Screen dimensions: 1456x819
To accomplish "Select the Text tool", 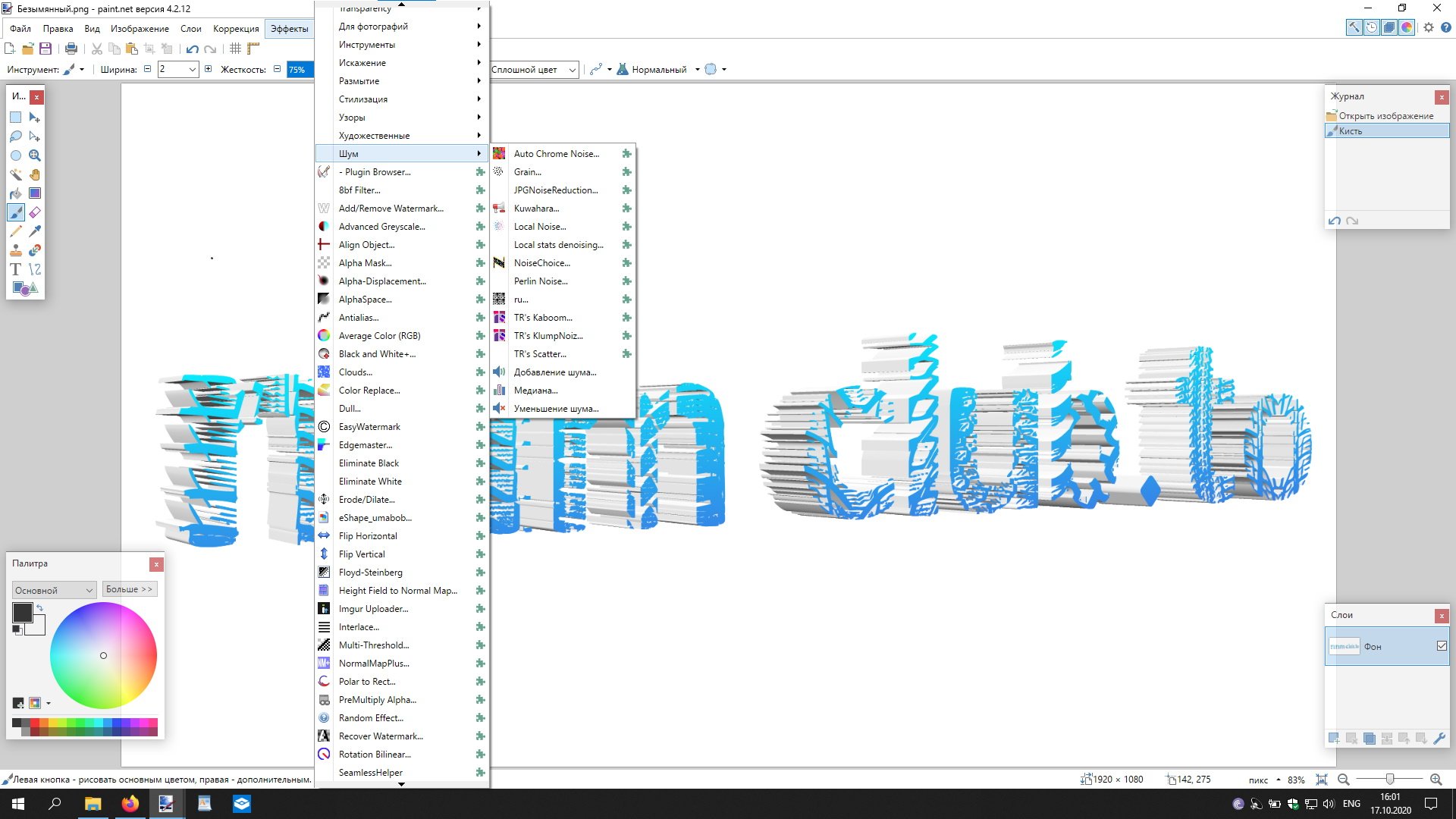I will [x=15, y=269].
